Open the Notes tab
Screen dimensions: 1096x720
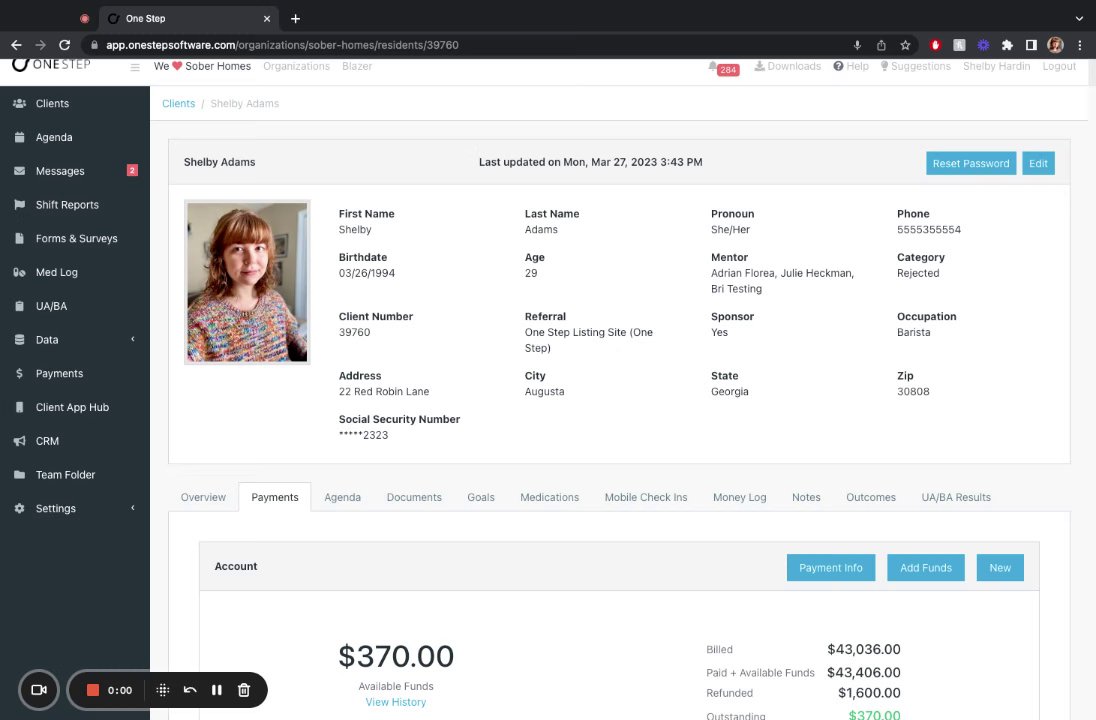(806, 497)
